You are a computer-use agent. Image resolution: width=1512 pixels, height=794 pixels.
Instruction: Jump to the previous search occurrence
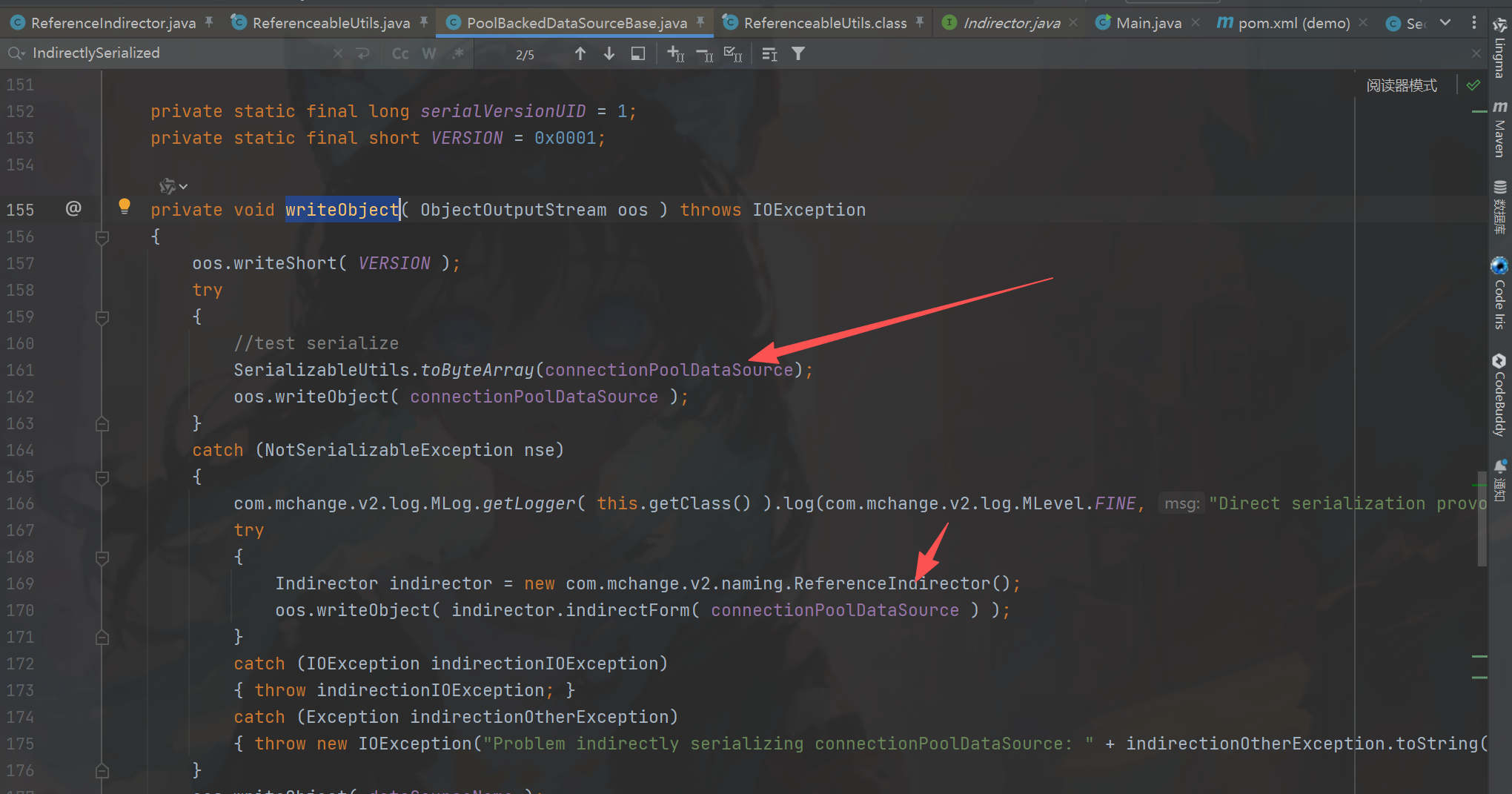pos(580,53)
